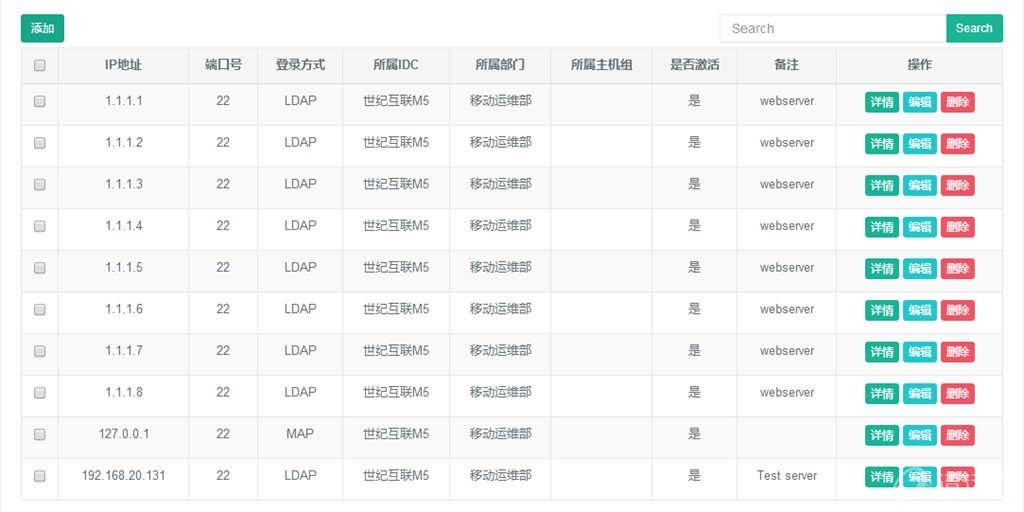
Task: Open 详情 details for host 1.1.1.1
Action: pos(881,102)
